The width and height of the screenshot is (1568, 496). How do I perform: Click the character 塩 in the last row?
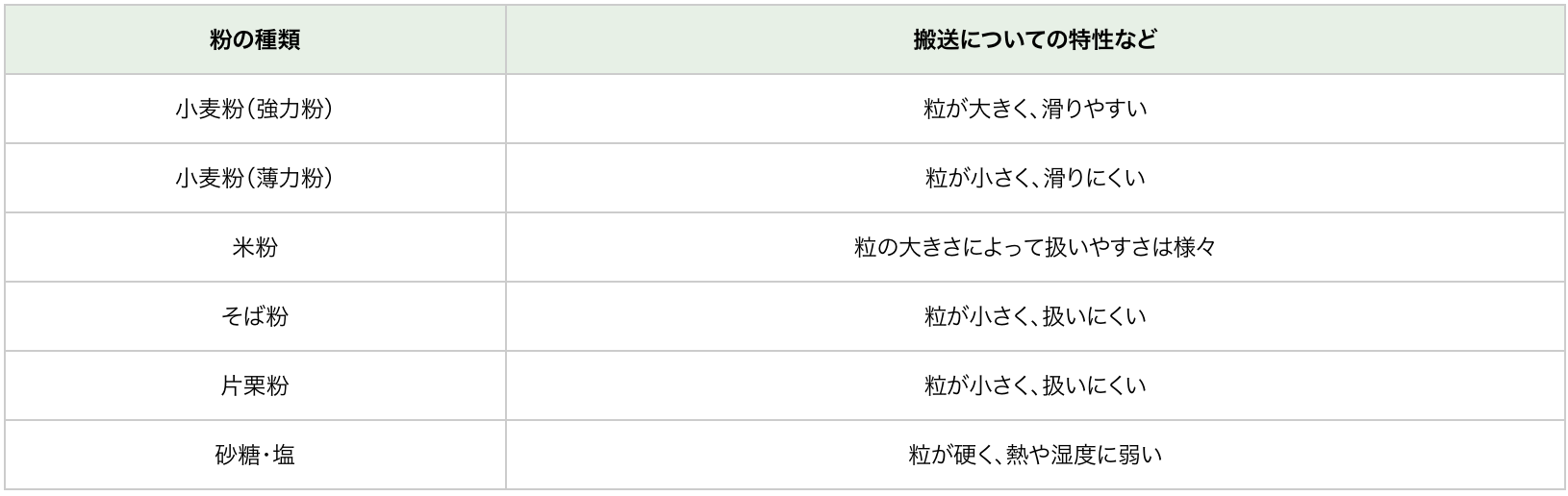click(284, 456)
